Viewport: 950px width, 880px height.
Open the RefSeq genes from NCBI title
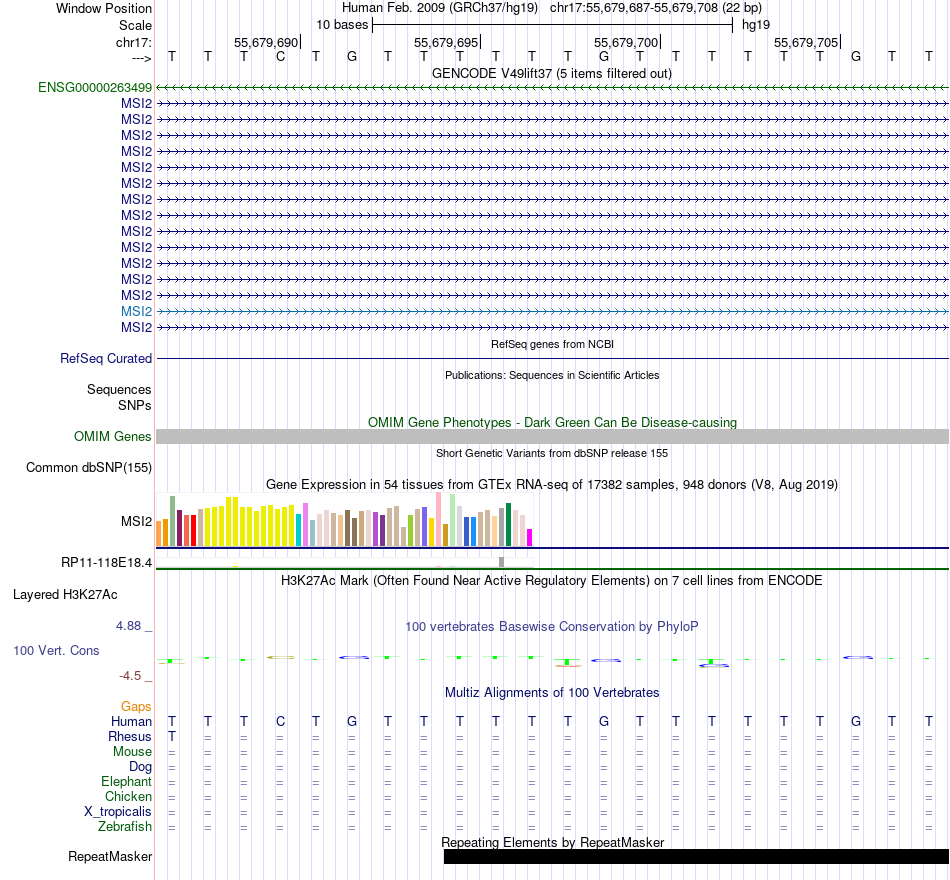[552, 344]
